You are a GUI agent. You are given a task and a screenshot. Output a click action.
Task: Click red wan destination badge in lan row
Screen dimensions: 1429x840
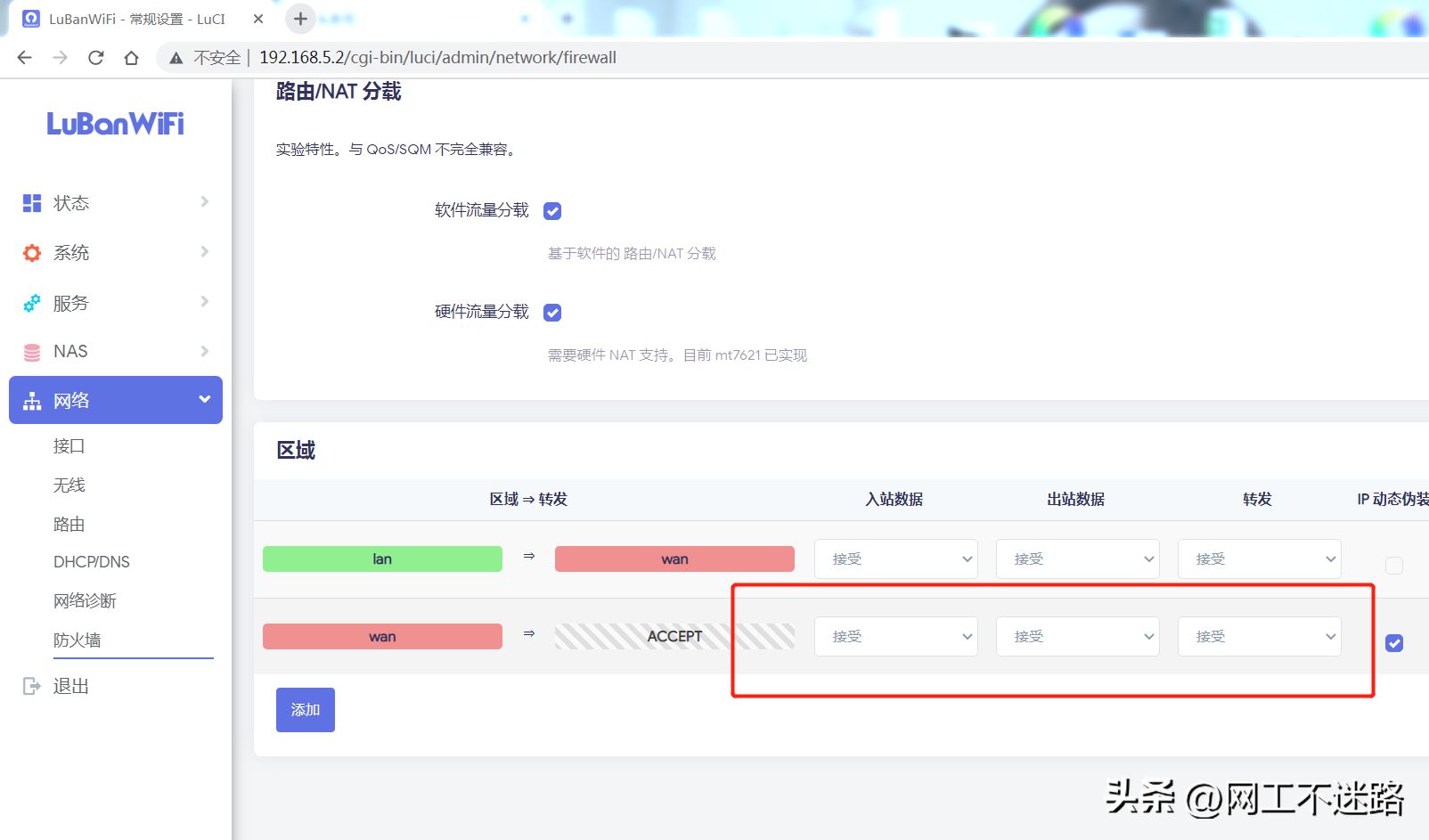pyautogui.click(x=674, y=559)
